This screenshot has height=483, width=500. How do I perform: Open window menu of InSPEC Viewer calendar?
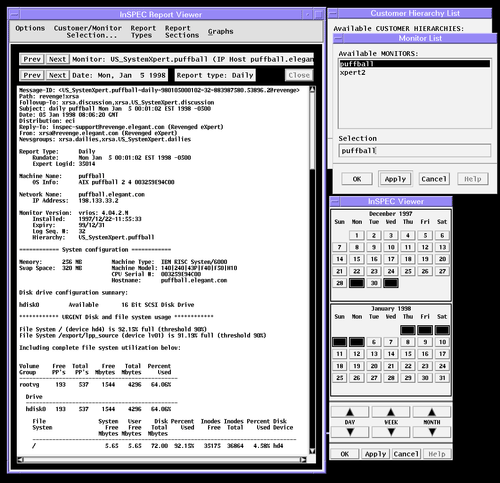335,202
